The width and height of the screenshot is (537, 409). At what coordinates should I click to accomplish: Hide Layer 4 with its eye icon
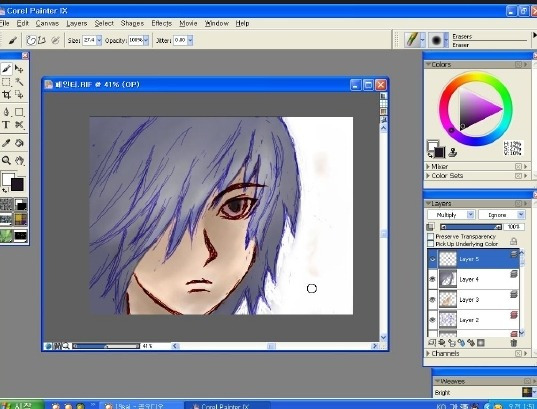pyautogui.click(x=433, y=279)
